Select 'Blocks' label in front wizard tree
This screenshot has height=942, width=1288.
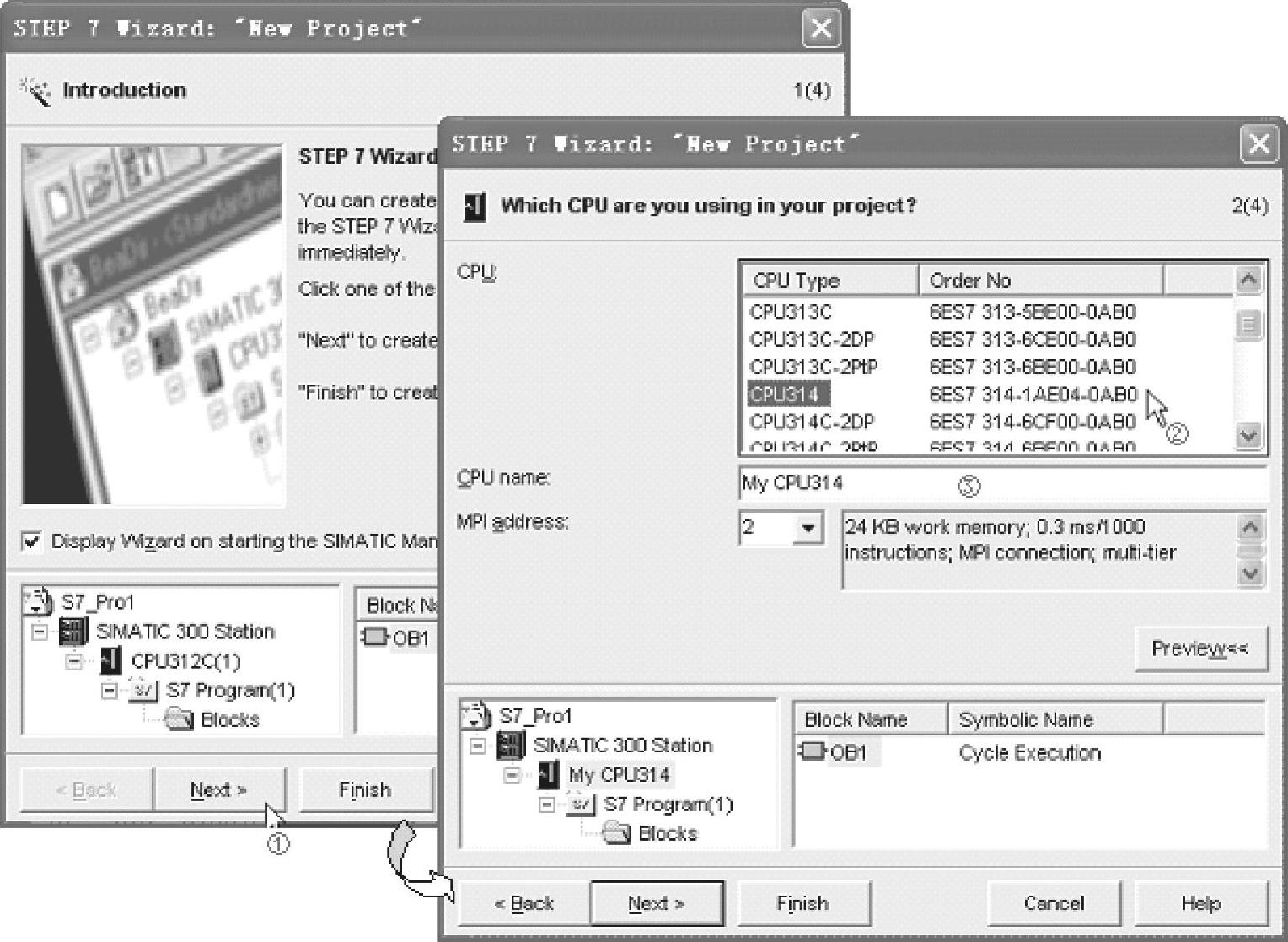point(668,833)
